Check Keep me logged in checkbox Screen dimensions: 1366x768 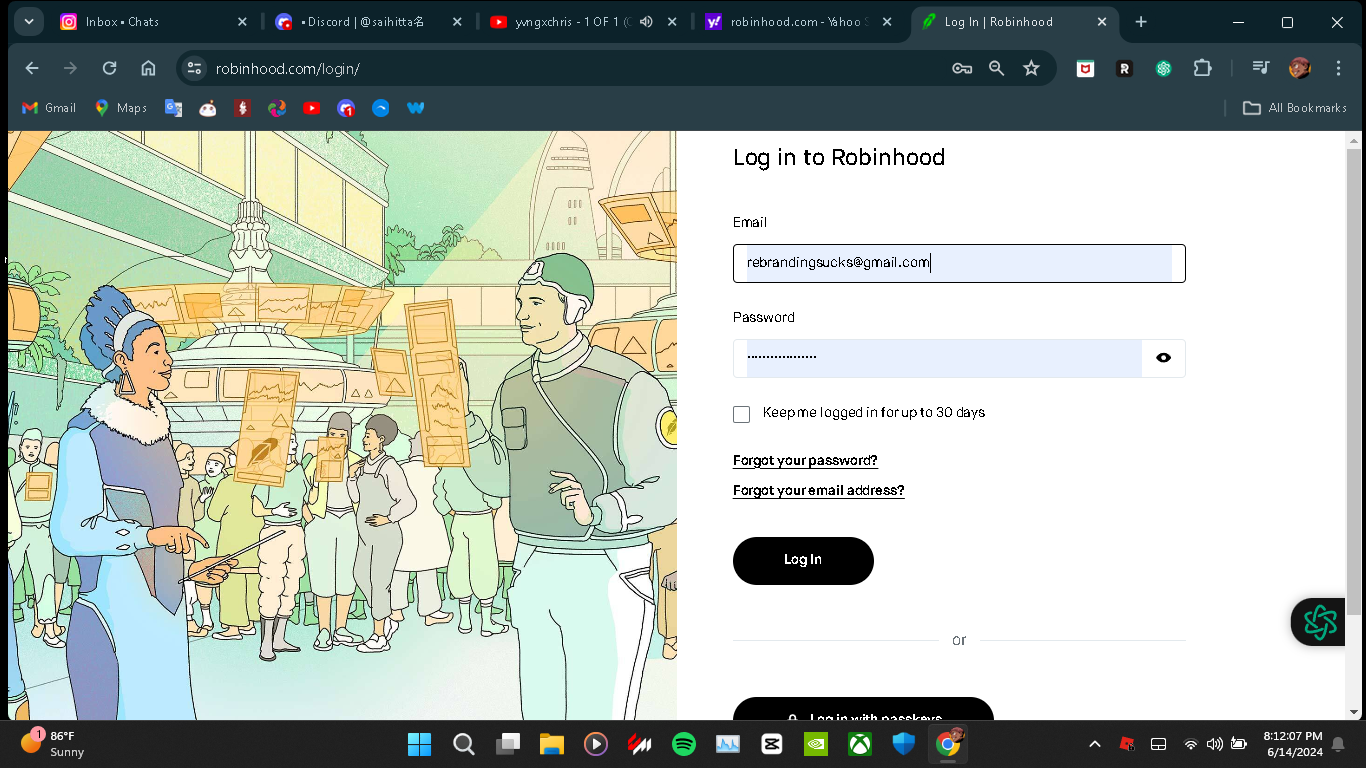coord(741,414)
